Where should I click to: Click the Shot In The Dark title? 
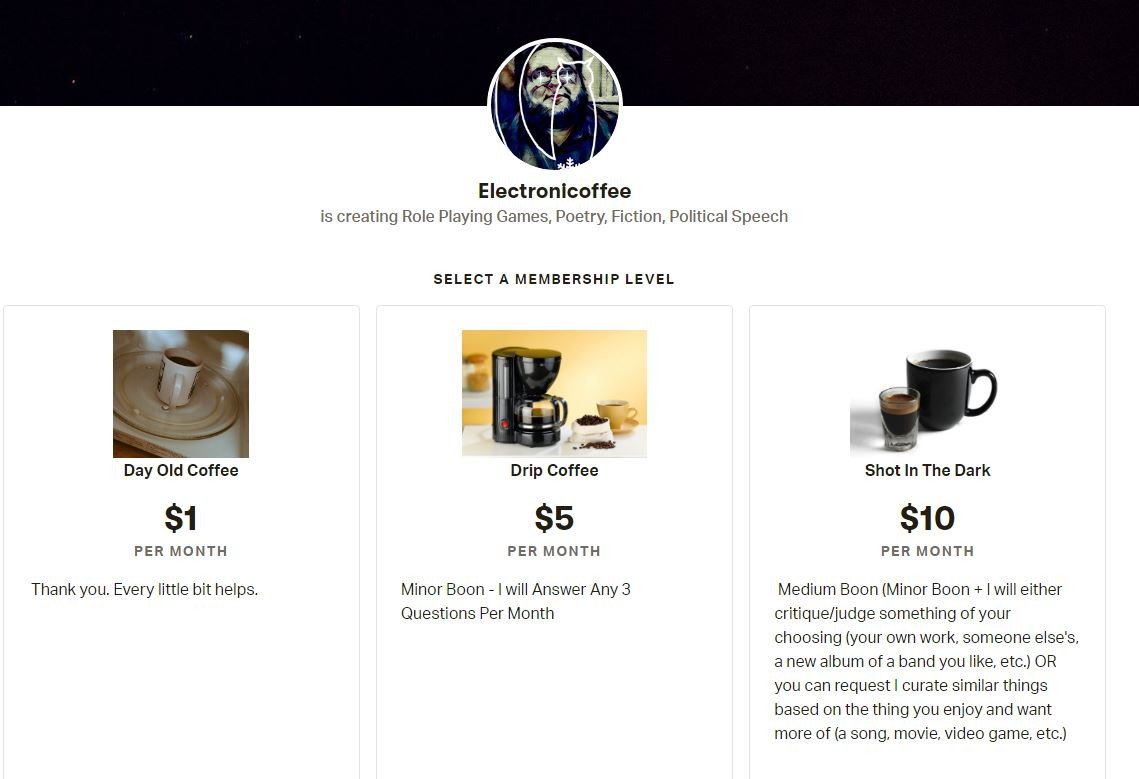[x=928, y=470]
